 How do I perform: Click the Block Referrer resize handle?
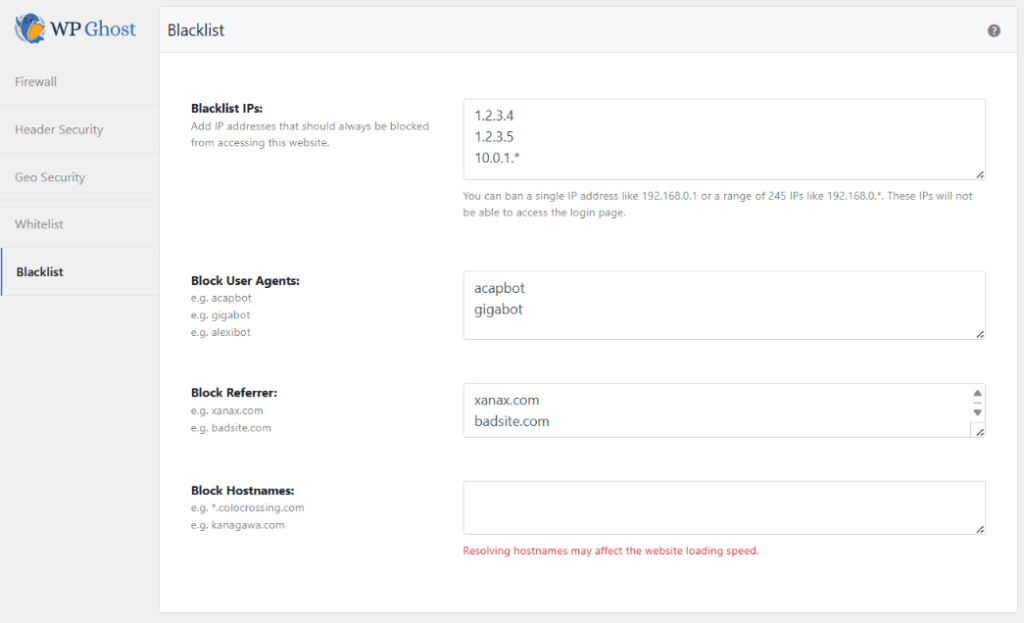coord(979,432)
